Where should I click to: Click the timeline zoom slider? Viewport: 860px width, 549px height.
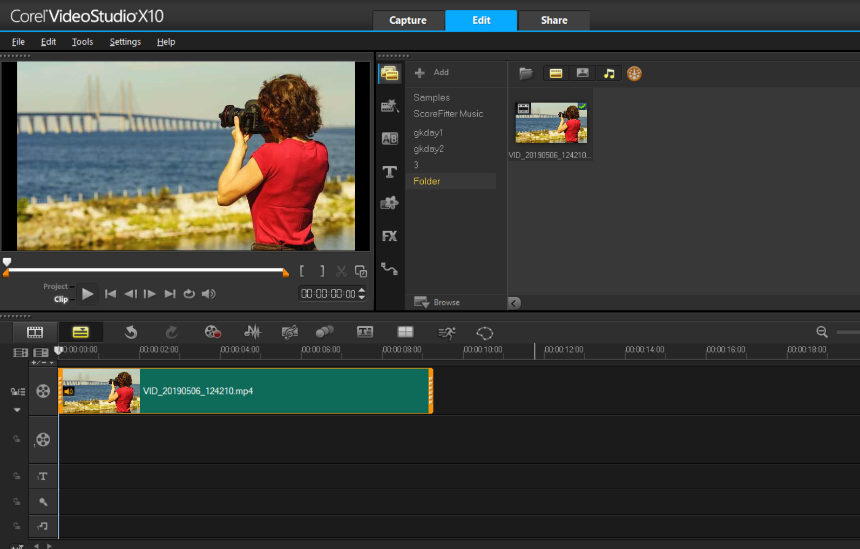(x=848, y=332)
